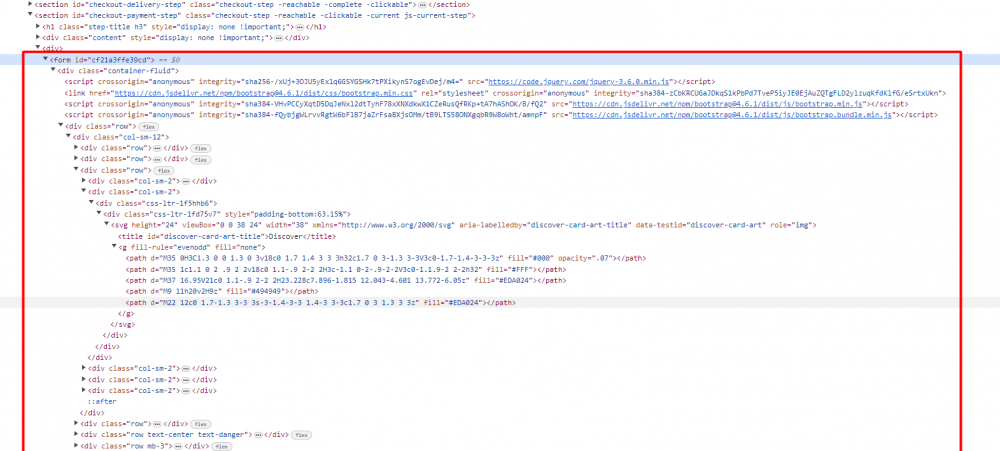The image size is (1000, 451).
Task: Click ellipsis in row mb-3 div
Action: click(178, 446)
